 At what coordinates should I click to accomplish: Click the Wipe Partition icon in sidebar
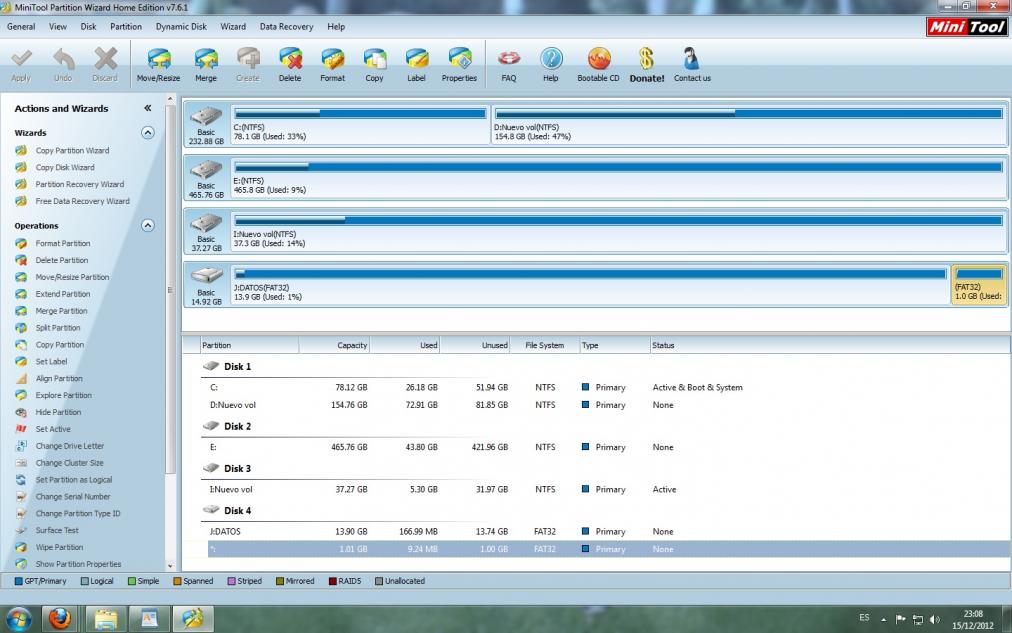[x=21, y=547]
